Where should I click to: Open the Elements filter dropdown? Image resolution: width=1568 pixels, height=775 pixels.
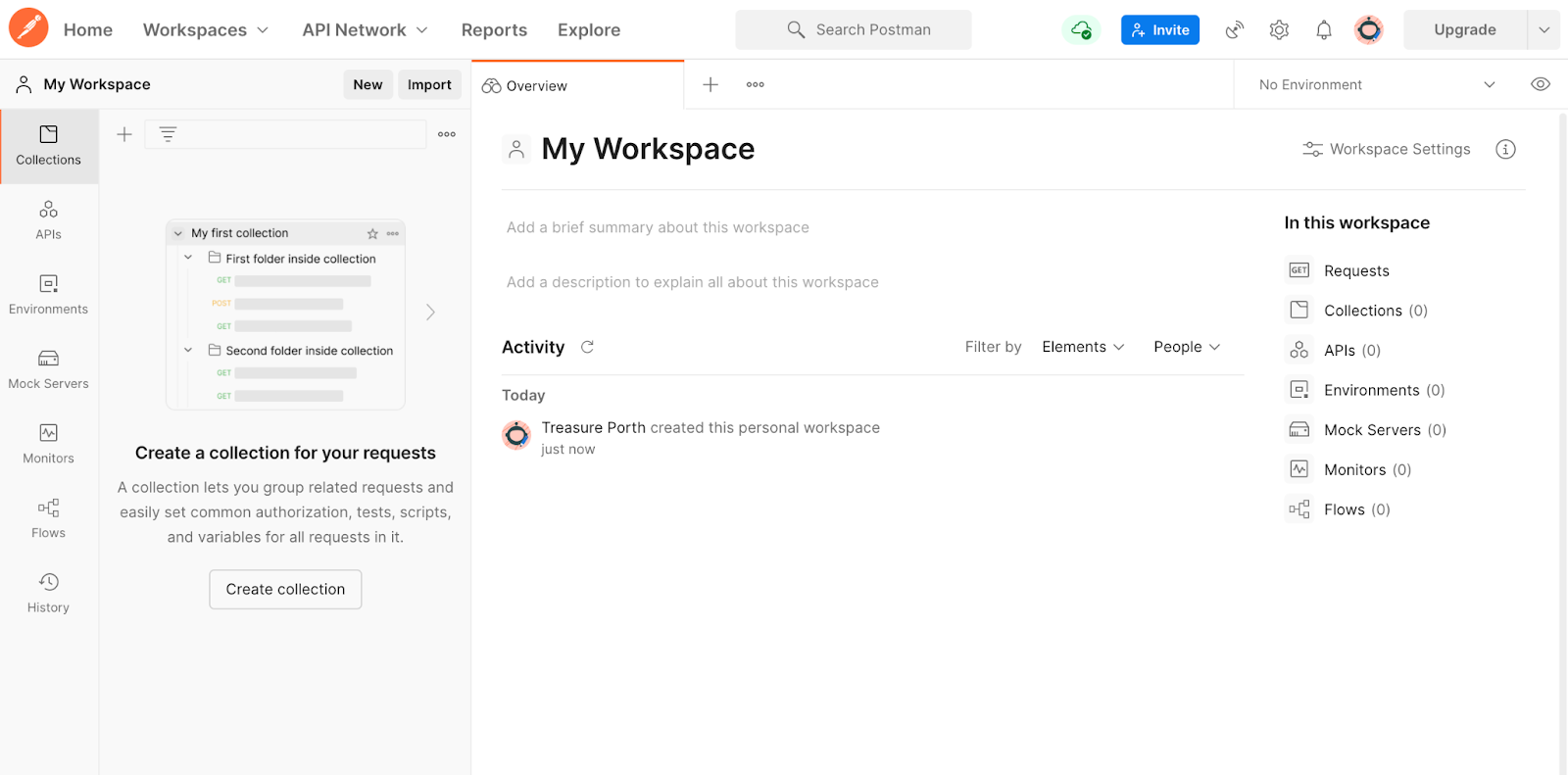[1083, 347]
